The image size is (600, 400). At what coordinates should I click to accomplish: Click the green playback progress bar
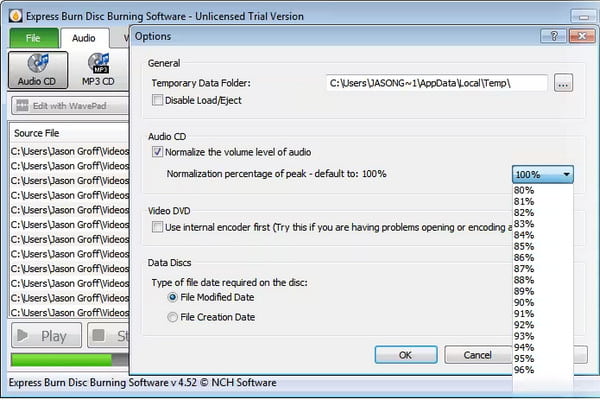(x=61, y=360)
